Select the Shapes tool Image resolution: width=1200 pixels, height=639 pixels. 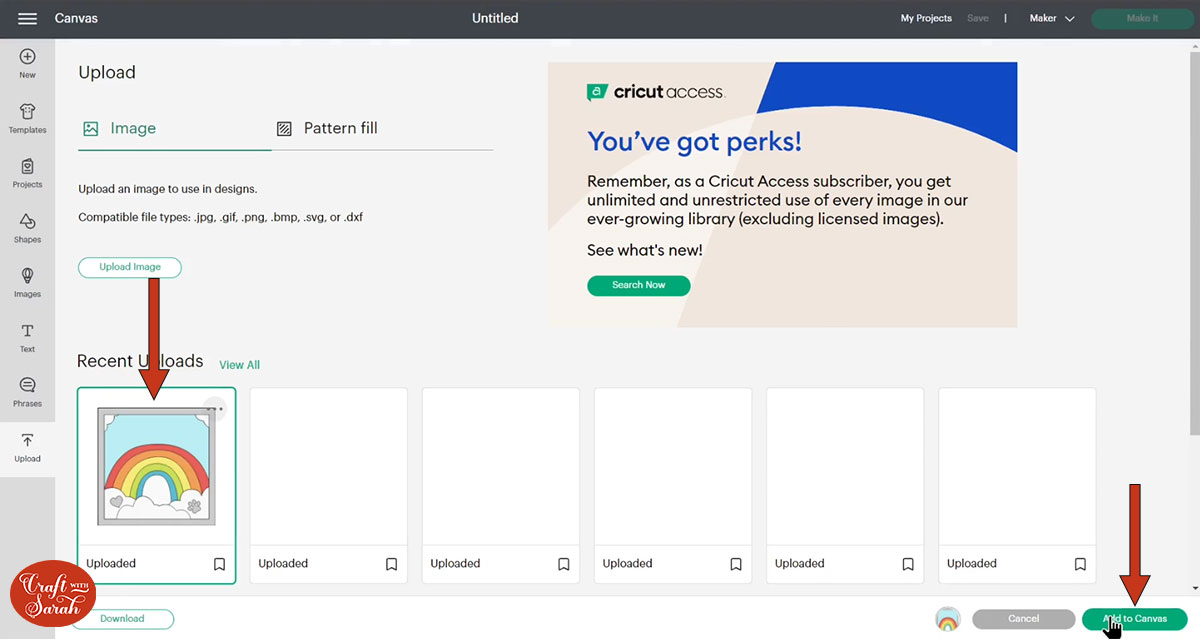27,227
